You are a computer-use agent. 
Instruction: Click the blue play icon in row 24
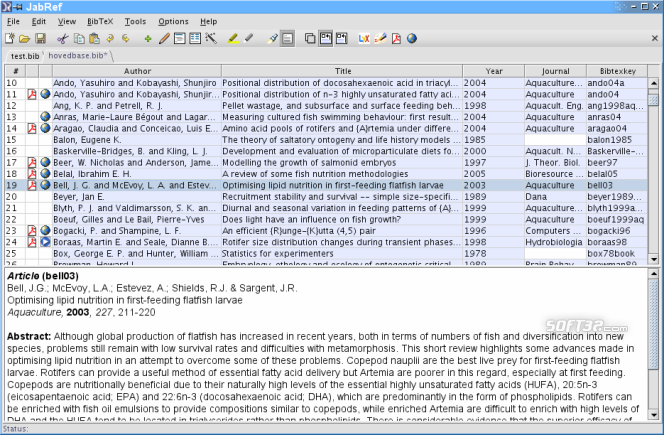pyautogui.click(x=45, y=242)
